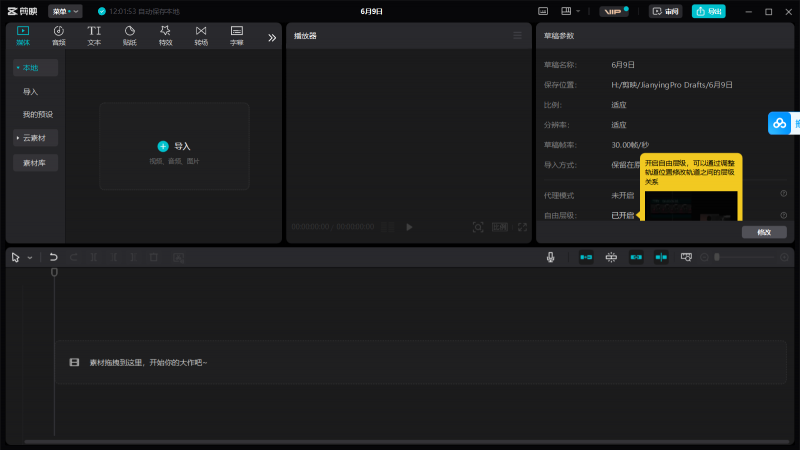Expand the 云素材 tree item
The width and height of the screenshot is (800, 450).
[x=35, y=137]
